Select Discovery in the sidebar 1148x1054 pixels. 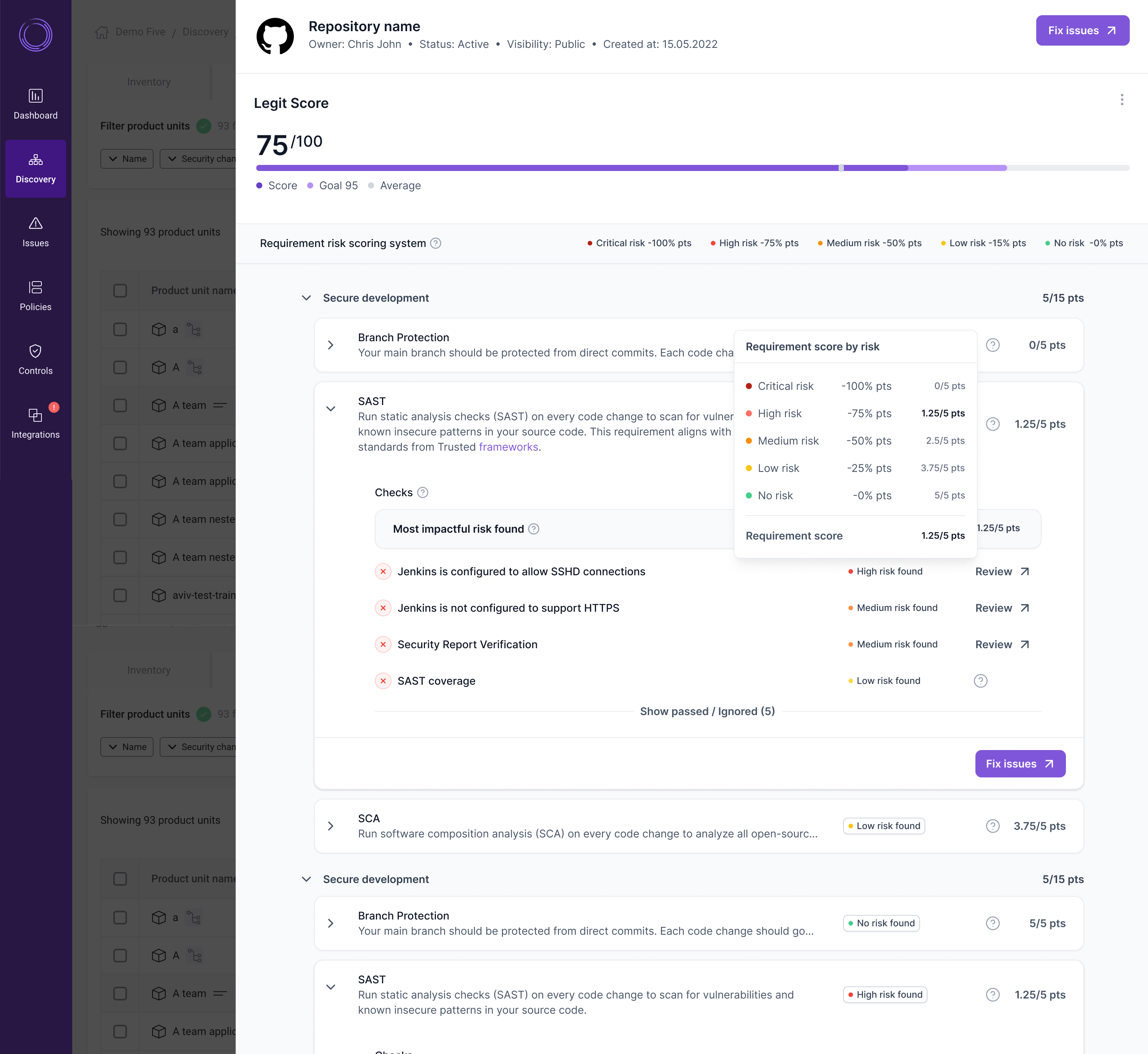[x=35, y=168]
